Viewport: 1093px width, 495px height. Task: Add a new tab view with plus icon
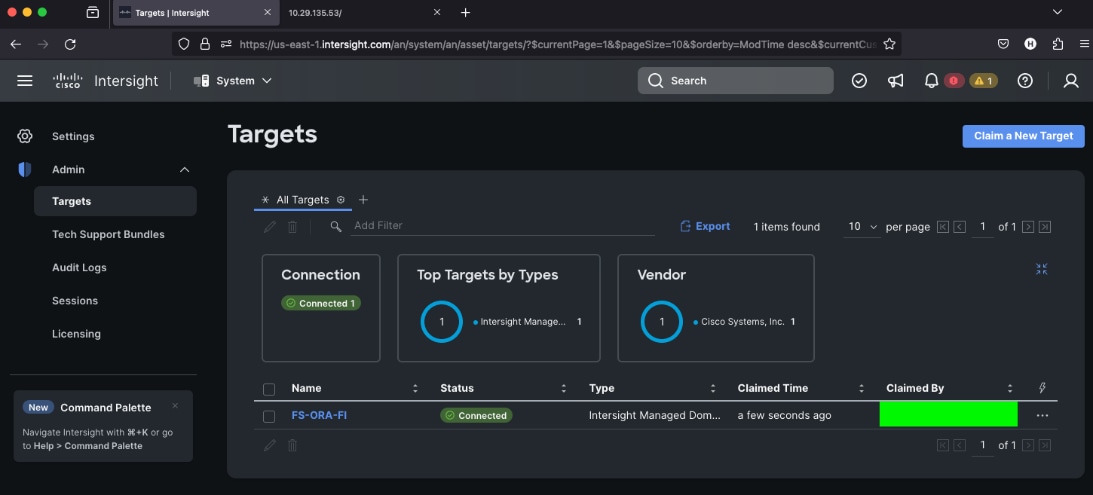coord(363,200)
